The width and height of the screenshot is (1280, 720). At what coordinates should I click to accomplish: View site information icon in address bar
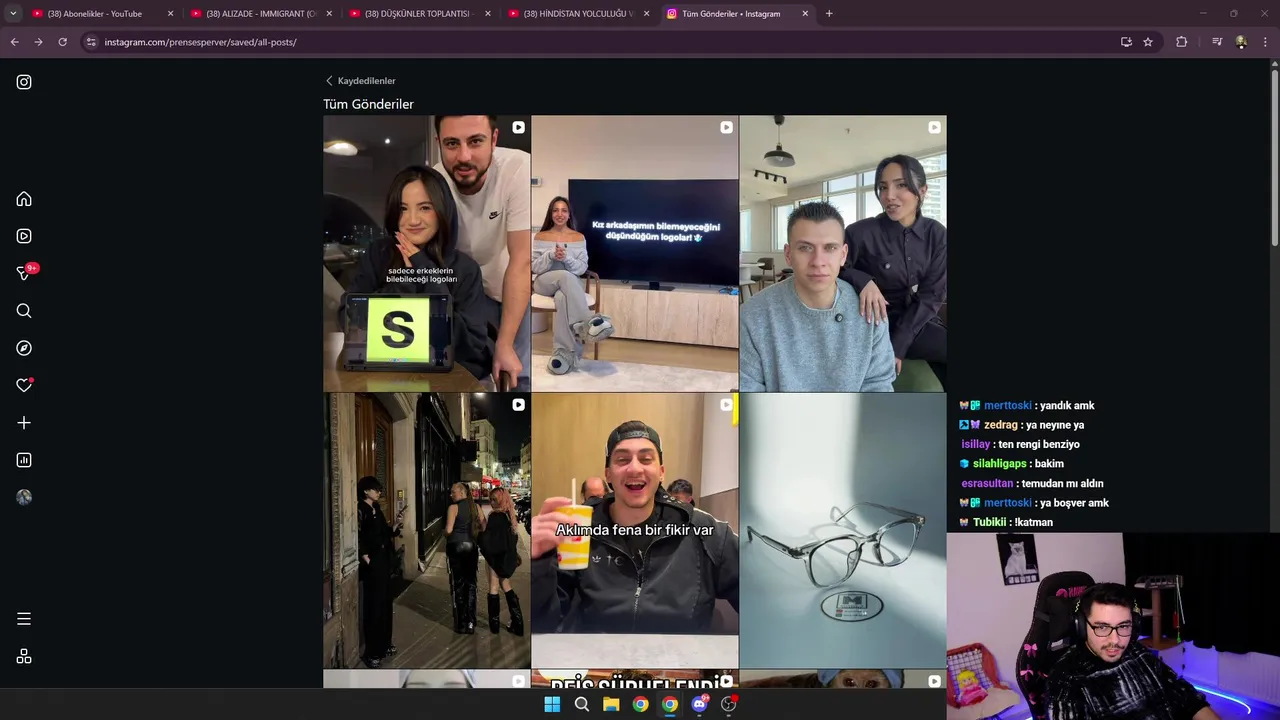[91, 42]
